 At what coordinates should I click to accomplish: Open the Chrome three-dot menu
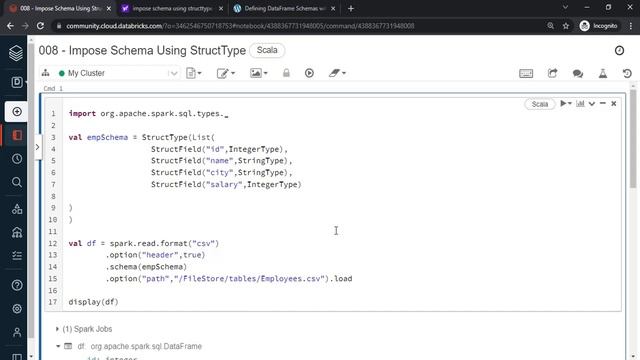pyautogui.click(x=631, y=26)
